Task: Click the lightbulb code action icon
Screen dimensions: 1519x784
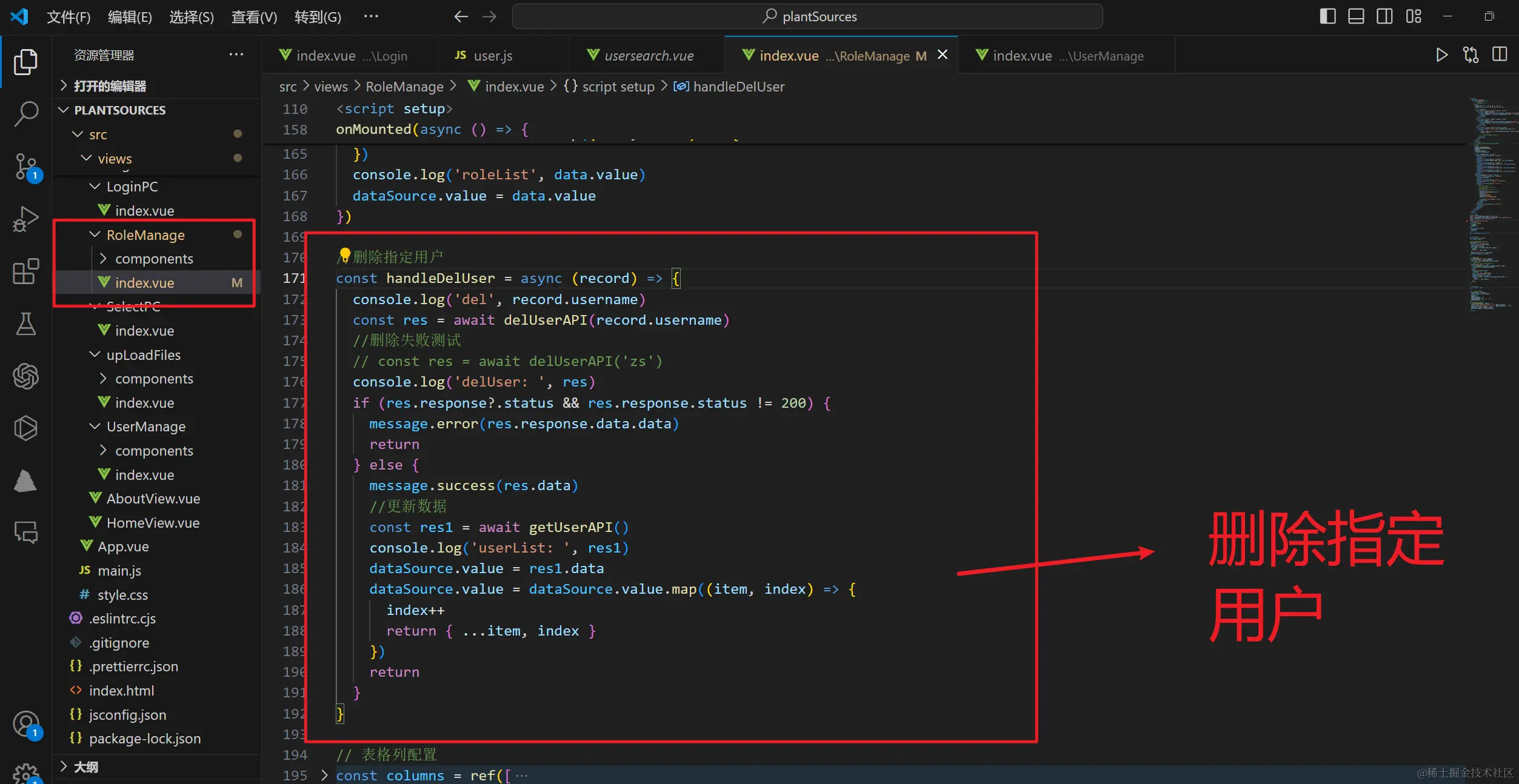Action: point(344,254)
